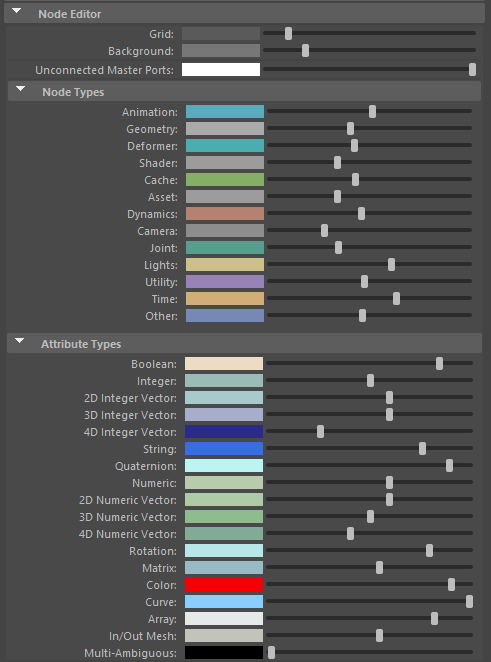Click the Boolean attribute color swatch
This screenshot has width=491, height=662.
[224, 364]
